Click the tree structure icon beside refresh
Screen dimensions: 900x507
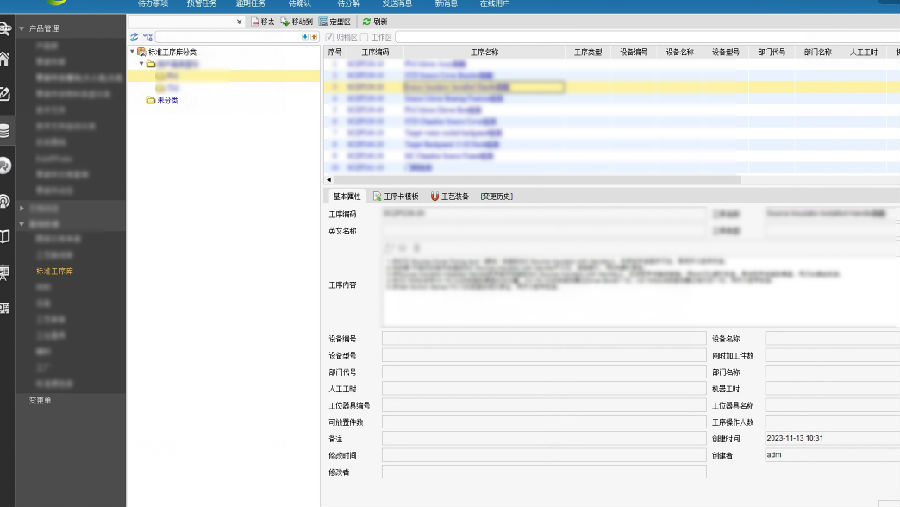pos(148,37)
